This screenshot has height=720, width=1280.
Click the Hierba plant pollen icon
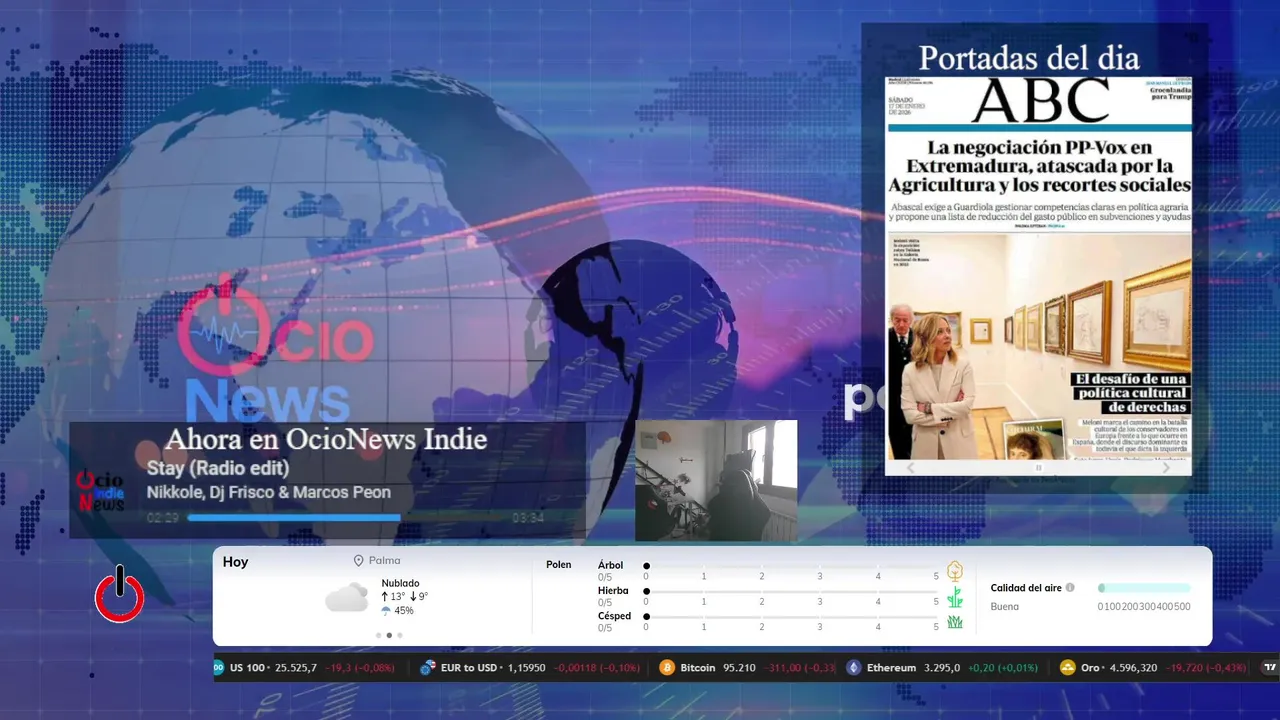955,597
